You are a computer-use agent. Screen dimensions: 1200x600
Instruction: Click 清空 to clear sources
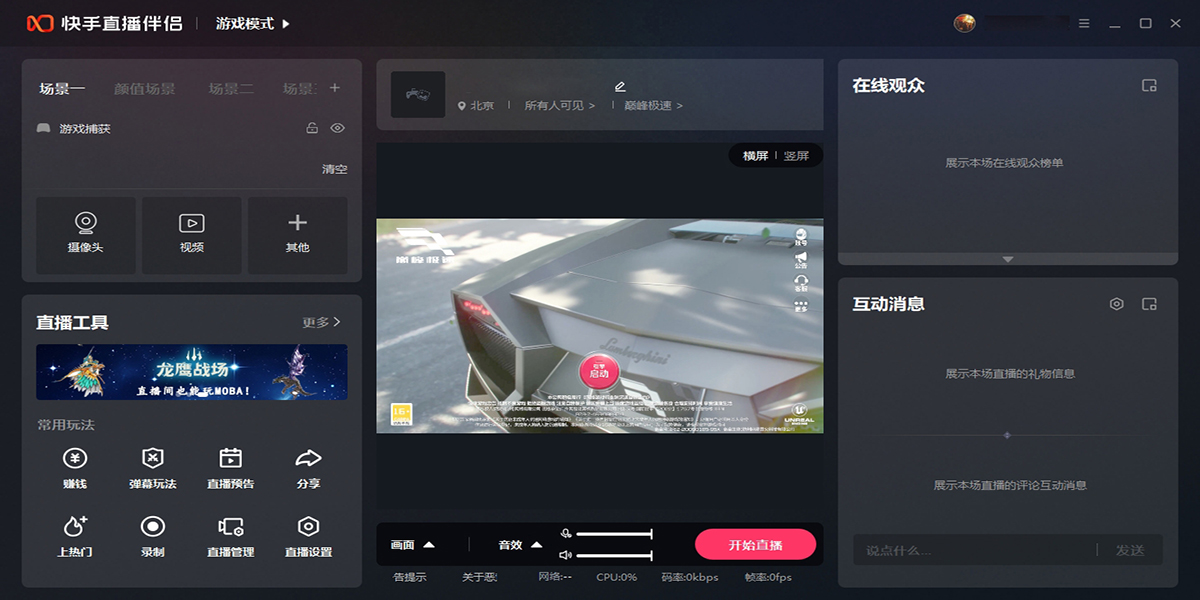(335, 169)
